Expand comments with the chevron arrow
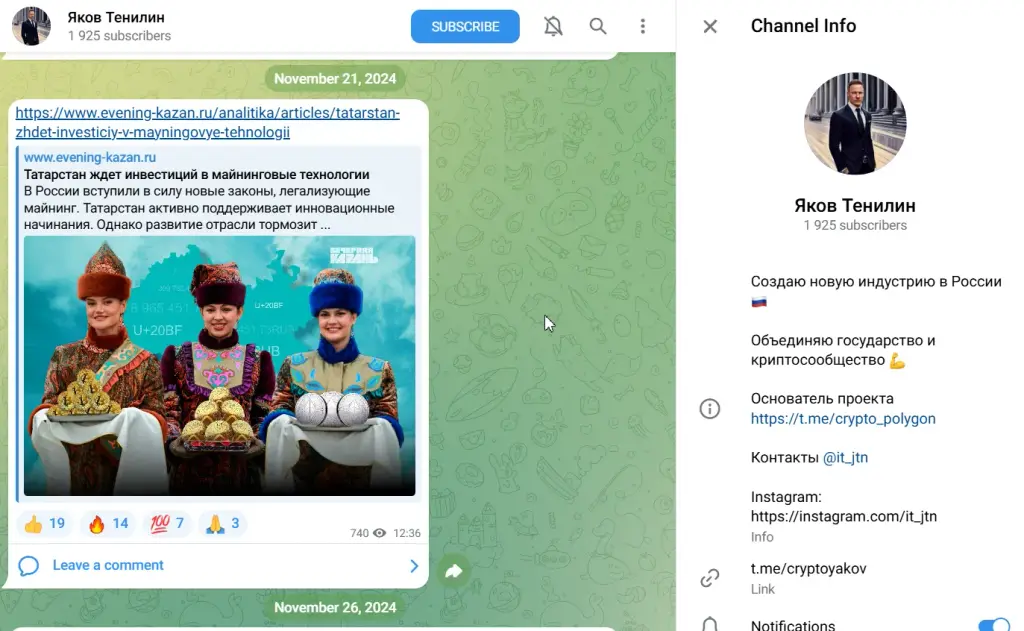This screenshot has width=1024, height=631. [414, 566]
